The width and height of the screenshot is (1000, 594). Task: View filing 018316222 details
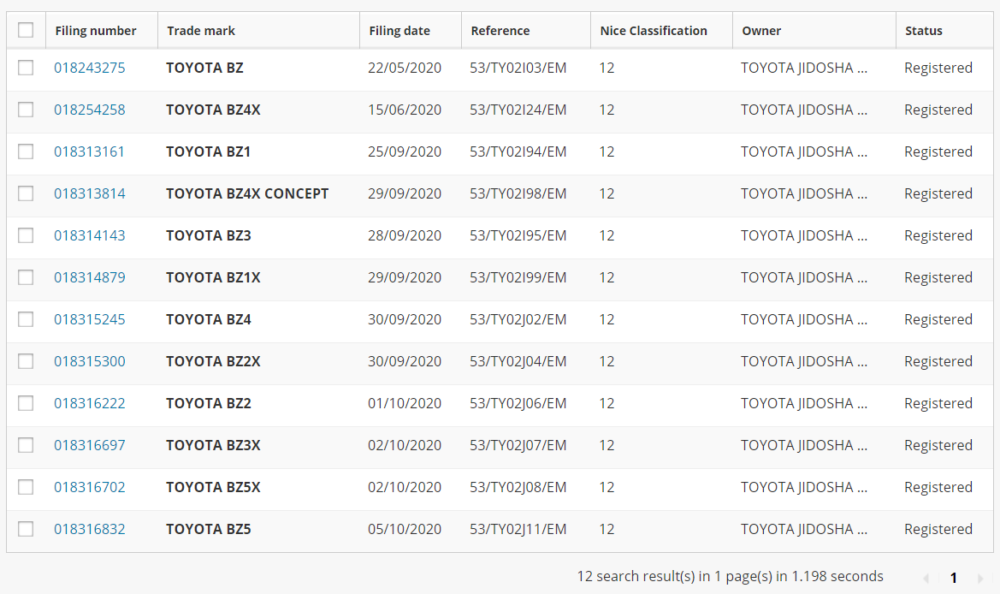click(x=89, y=403)
